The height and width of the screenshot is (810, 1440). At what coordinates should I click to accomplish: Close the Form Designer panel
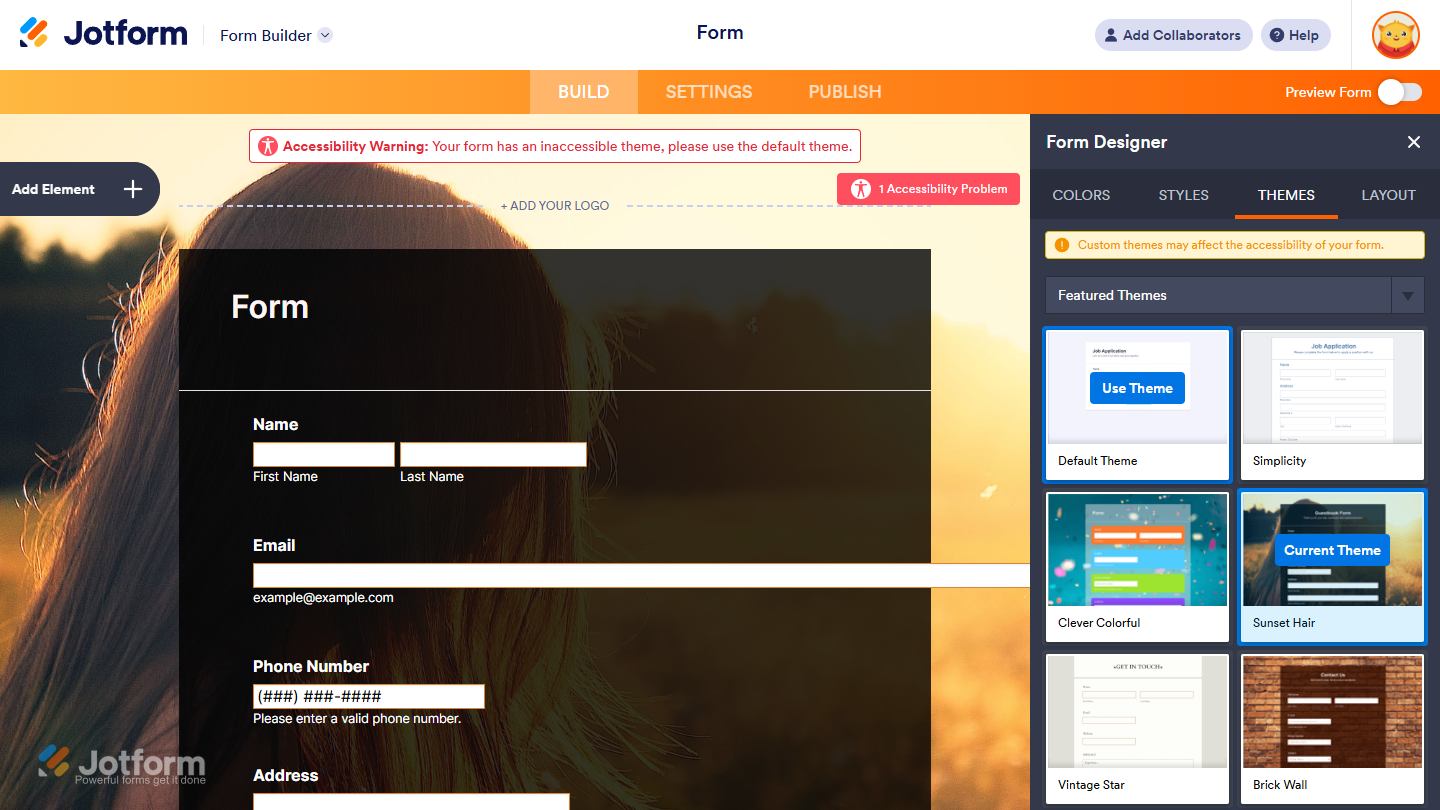coord(1413,142)
